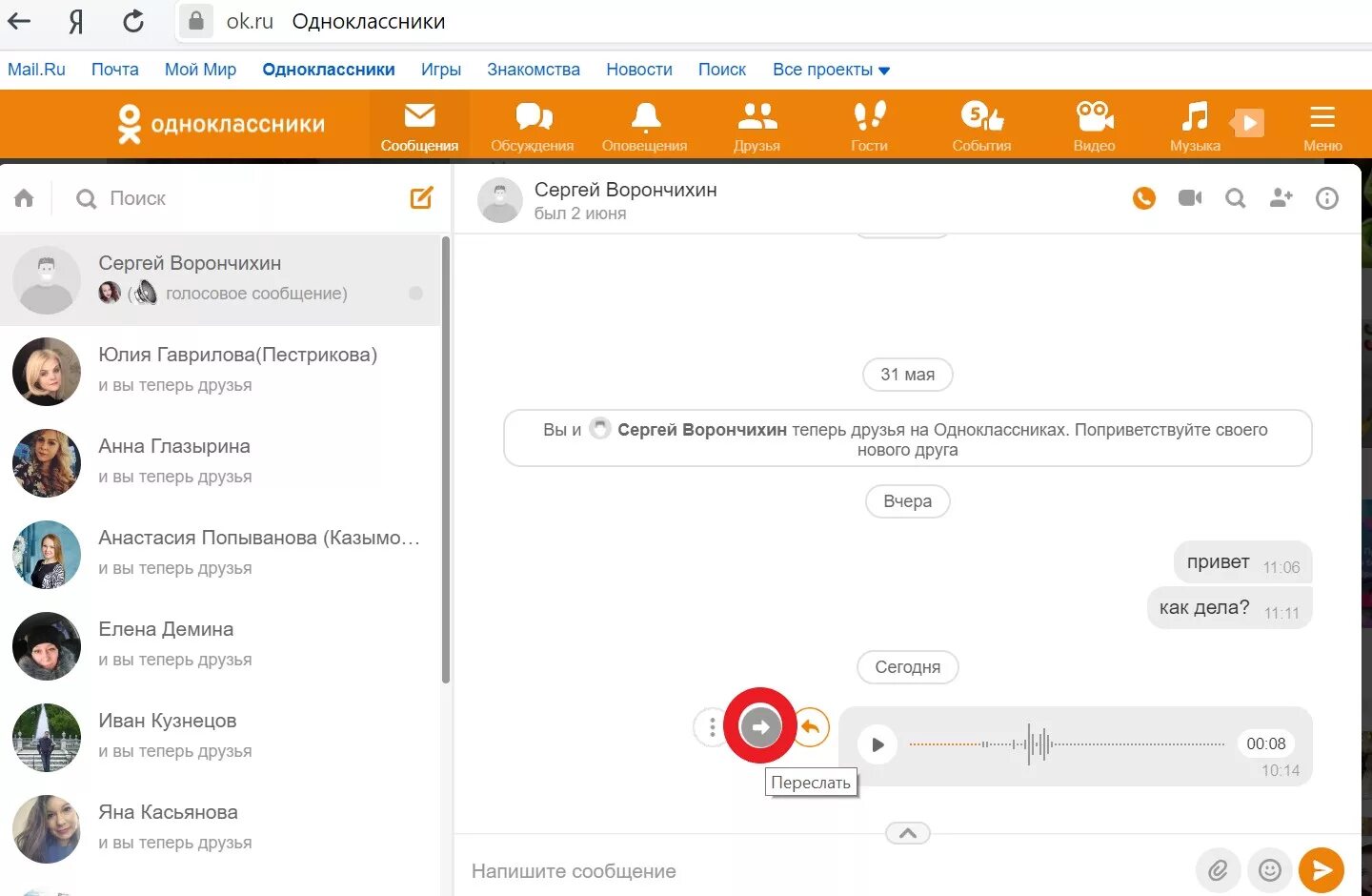Open the Обсуждения tab
This screenshot has height=896, width=1372.
[533, 125]
